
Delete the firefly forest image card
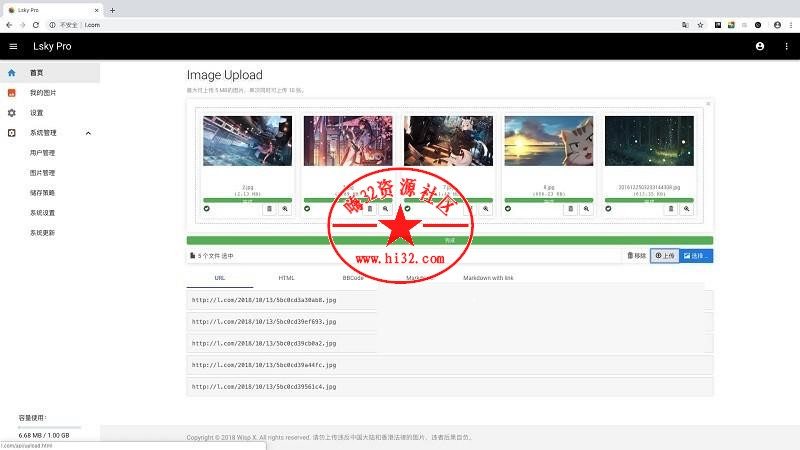tap(671, 209)
